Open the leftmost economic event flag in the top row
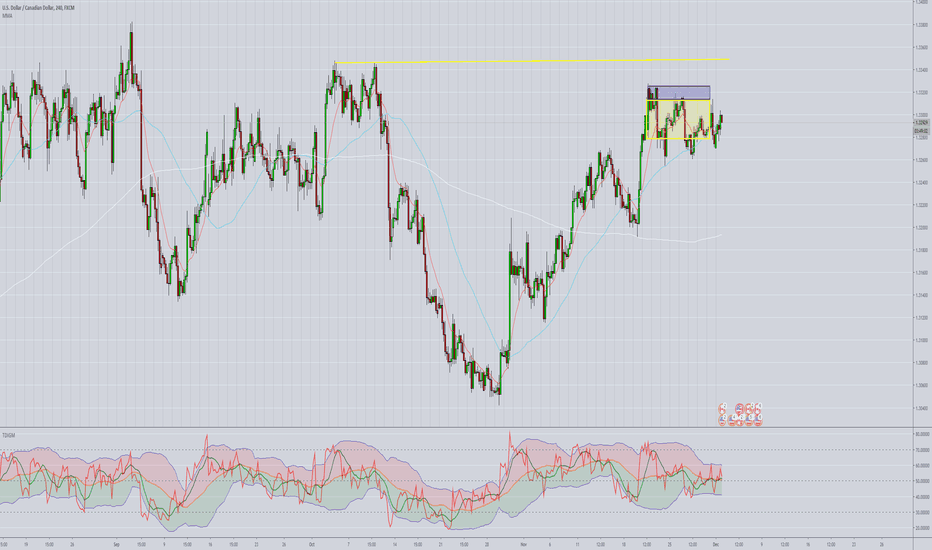The width and height of the screenshot is (932, 550). [722, 408]
